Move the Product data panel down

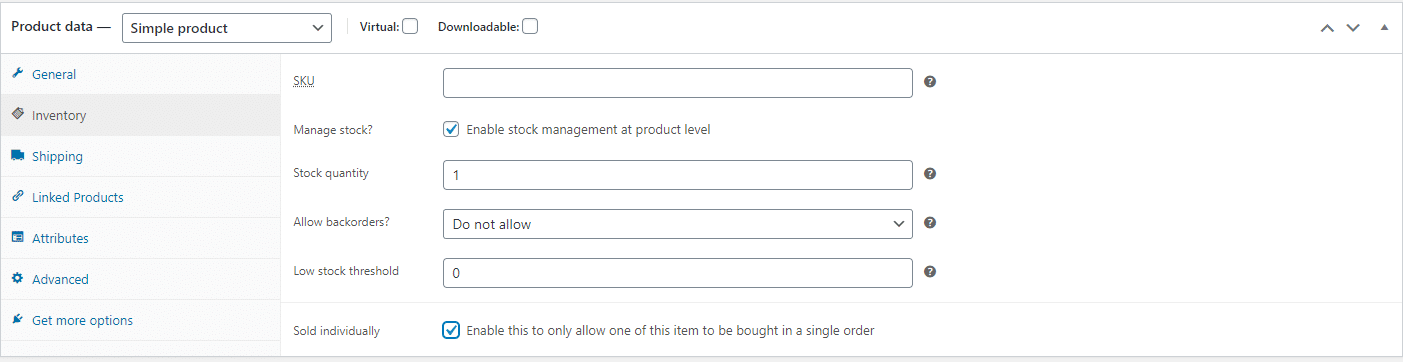[x=1353, y=28]
